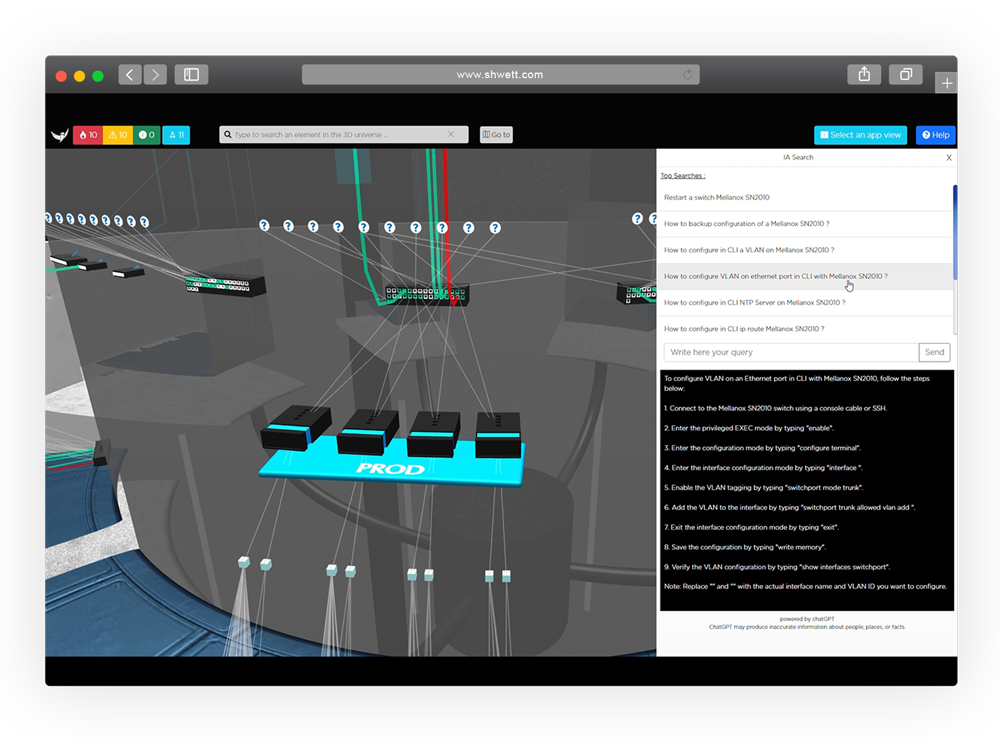Toggle the Safari sidebar button
1000x738 pixels.
pyautogui.click(x=191, y=75)
